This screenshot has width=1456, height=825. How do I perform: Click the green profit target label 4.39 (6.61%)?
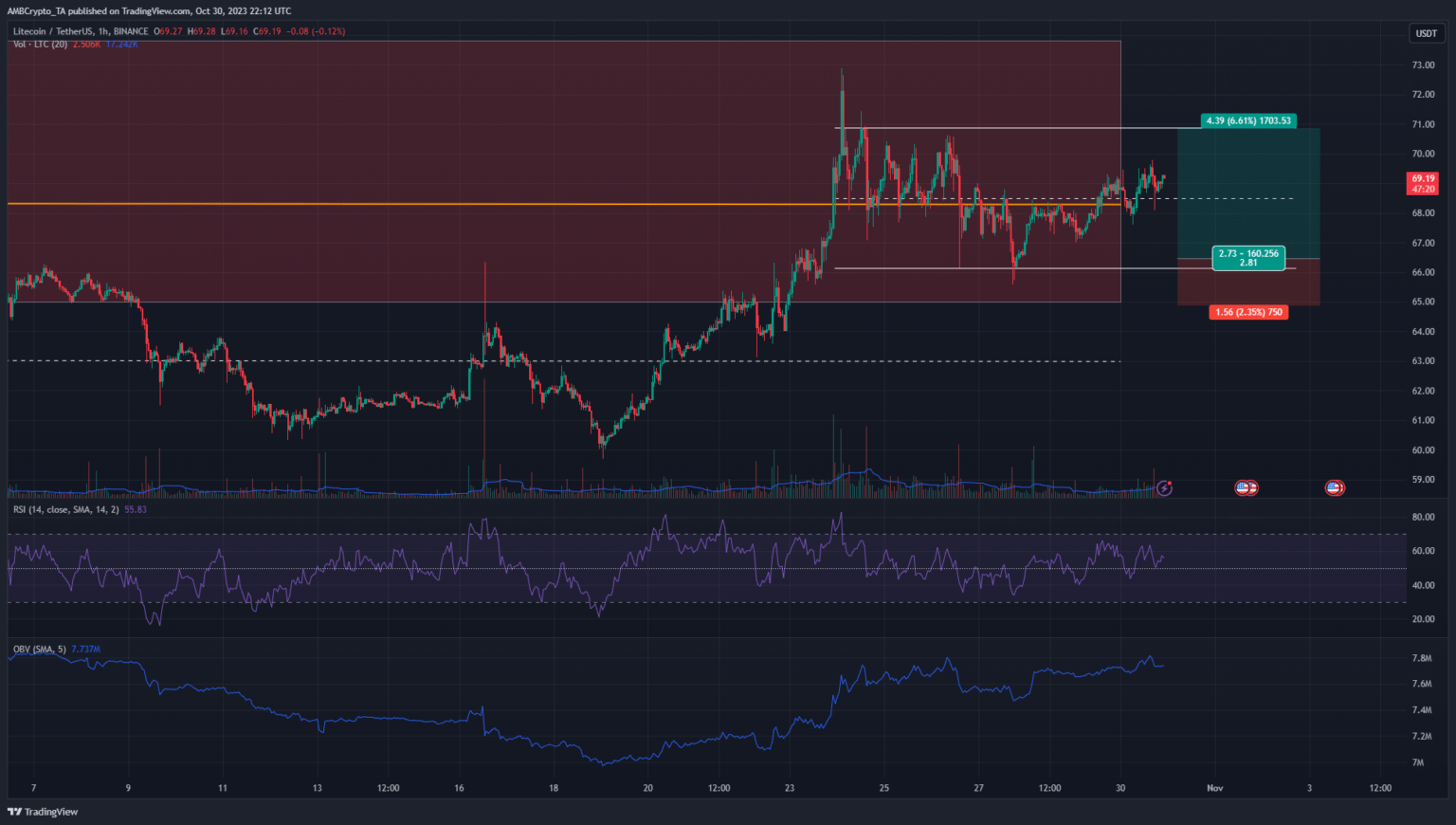coord(1247,121)
